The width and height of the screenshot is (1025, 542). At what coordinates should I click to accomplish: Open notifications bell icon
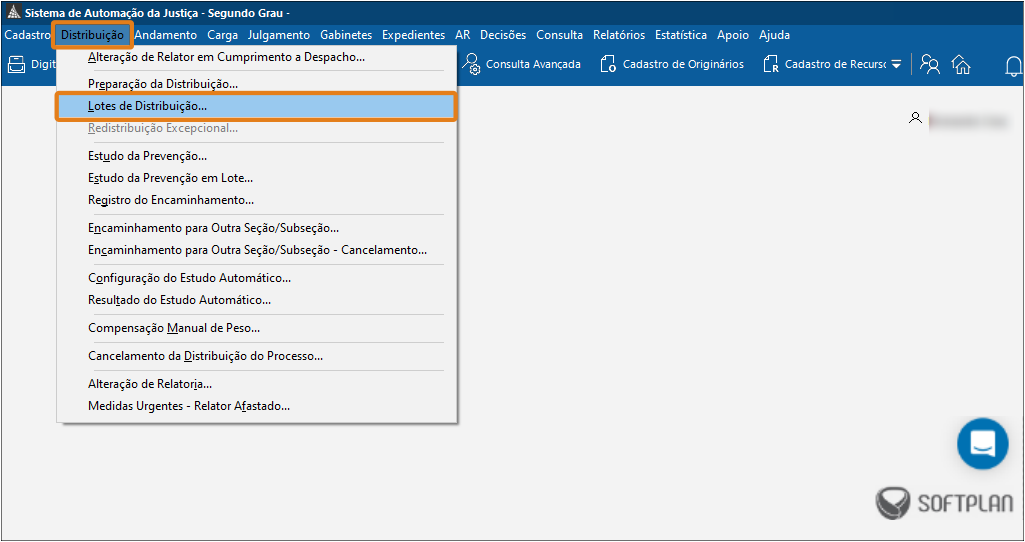pyautogui.click(x=1014, y=65)
